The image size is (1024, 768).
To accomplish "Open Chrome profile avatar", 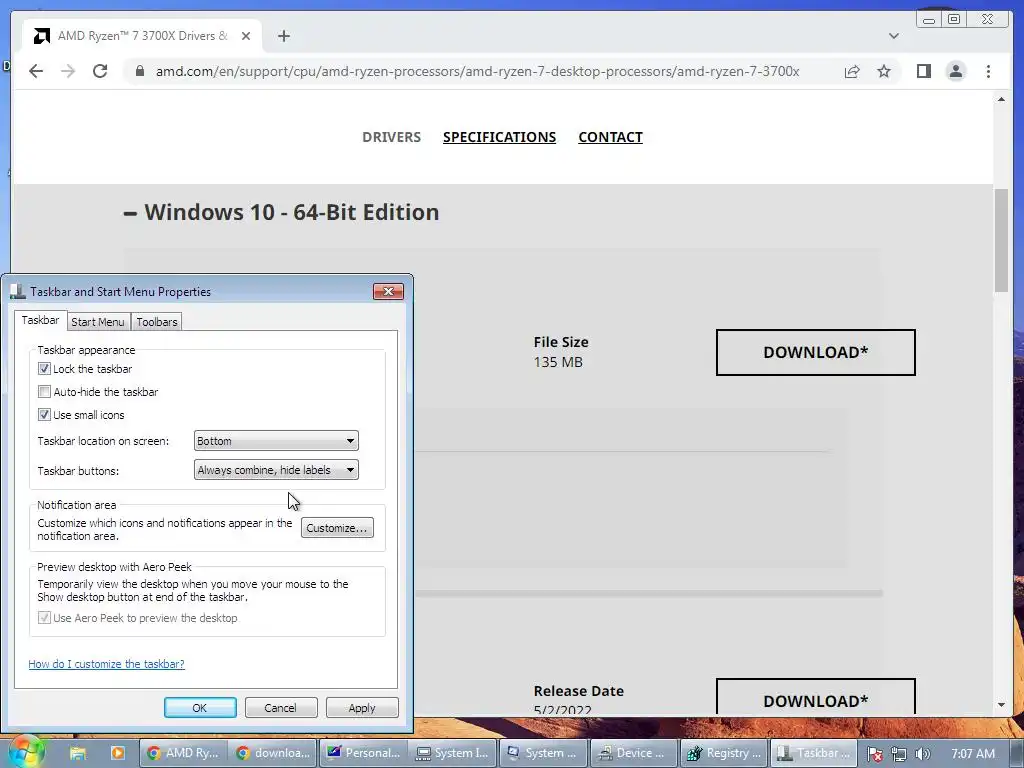I will point(955,71).
